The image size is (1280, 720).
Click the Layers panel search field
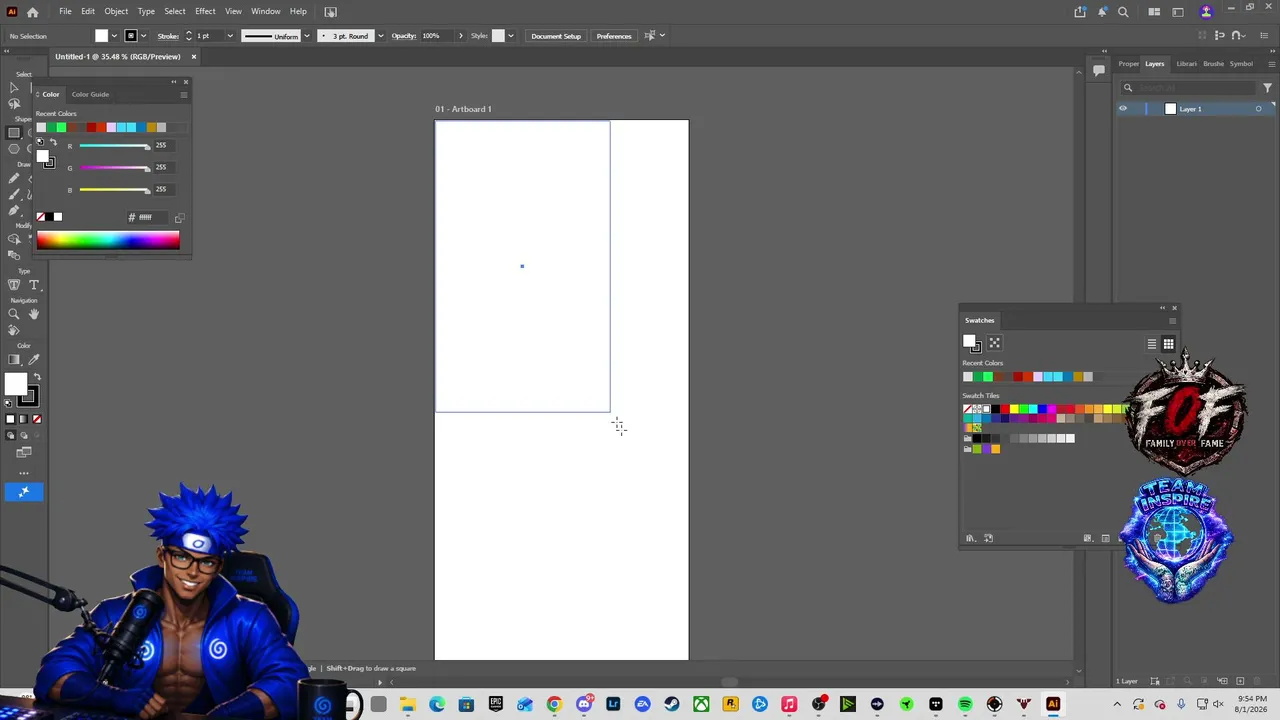click(x=1188, y=88)
